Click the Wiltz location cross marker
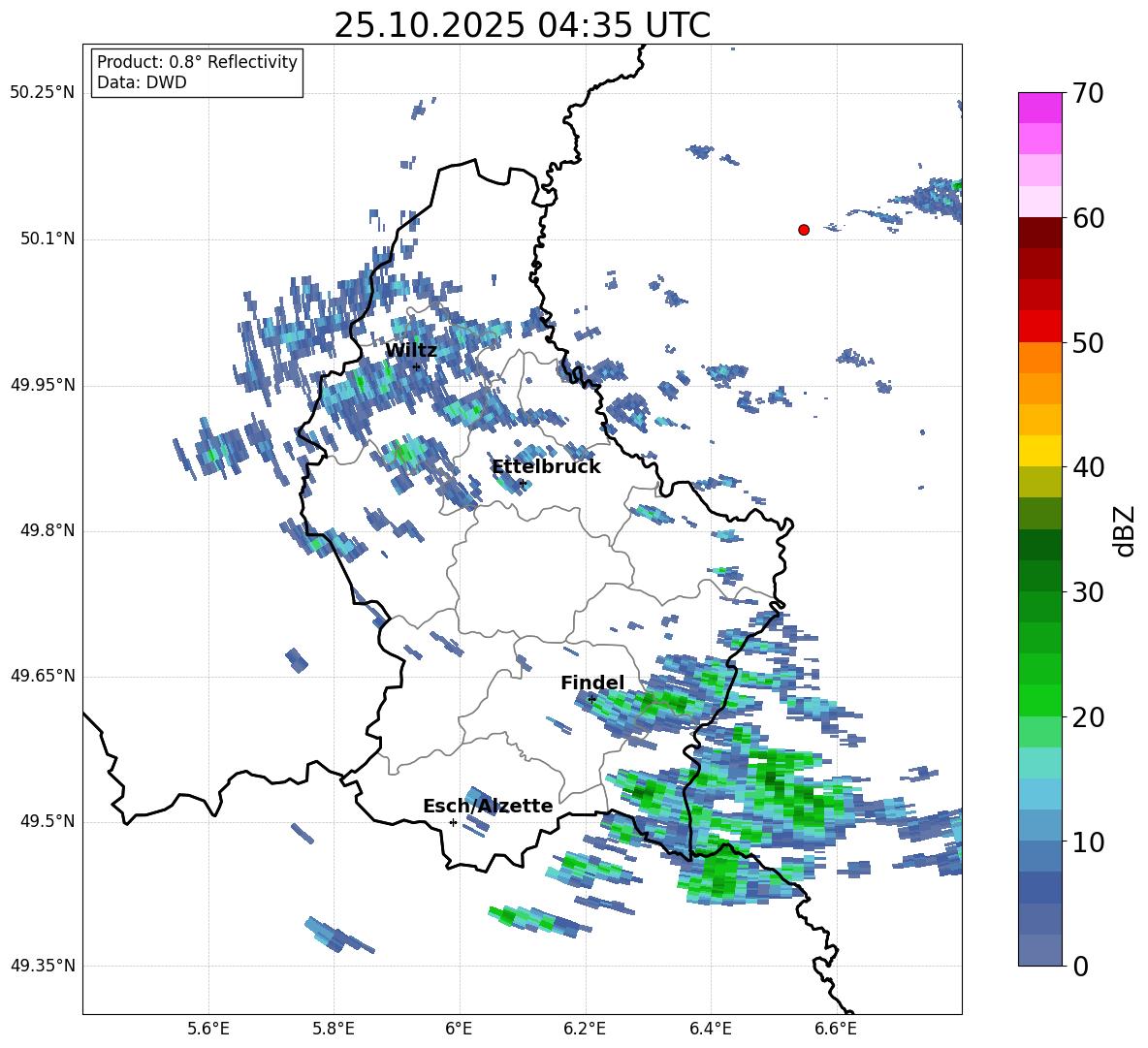 [x=417, y=366]
